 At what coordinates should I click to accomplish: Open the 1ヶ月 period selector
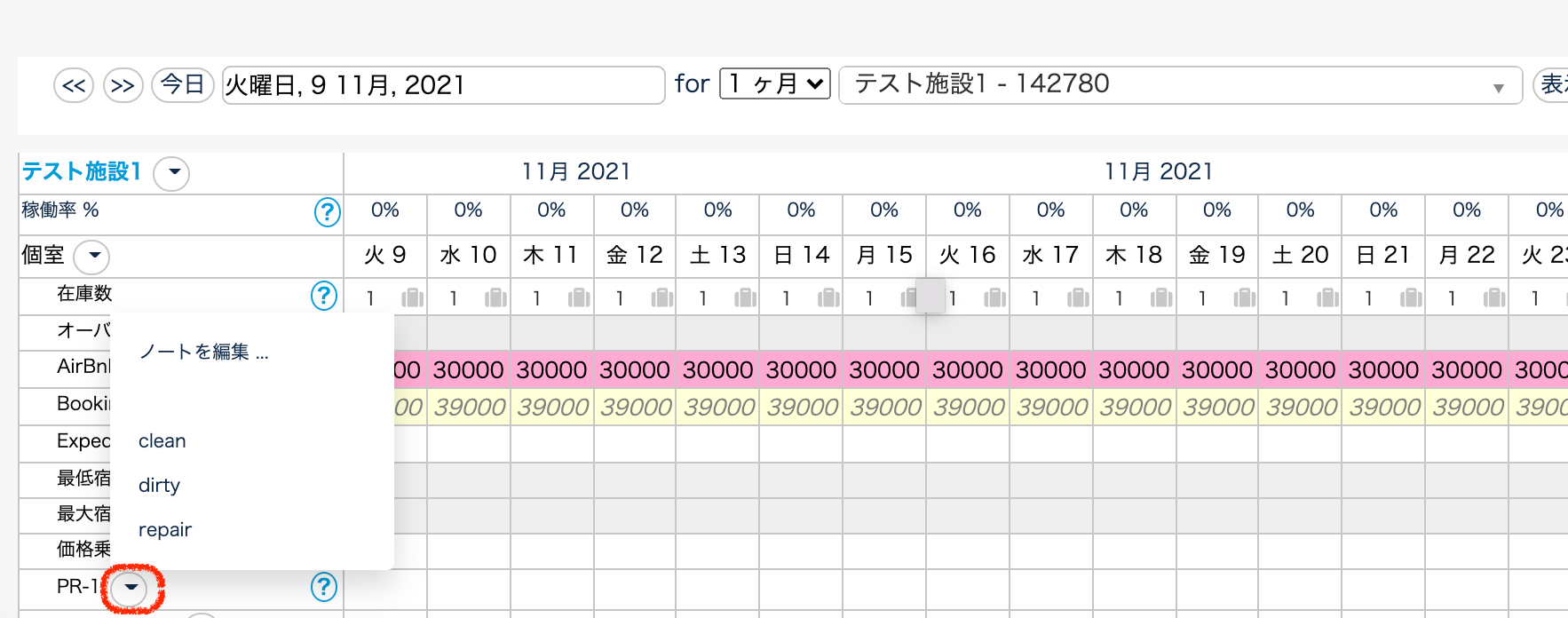pos(774,84)
